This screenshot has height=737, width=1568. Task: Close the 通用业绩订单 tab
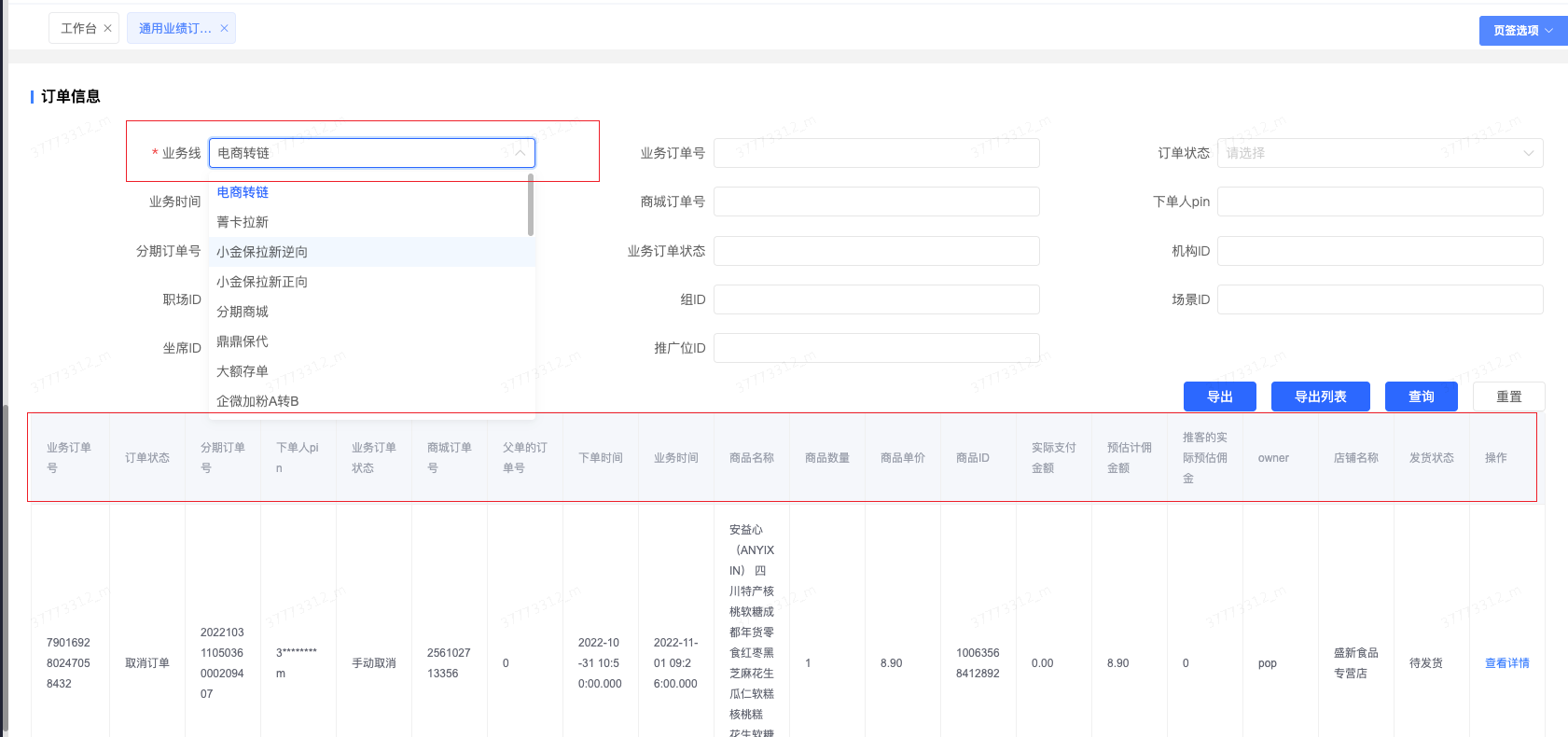(x=224, y=29)
